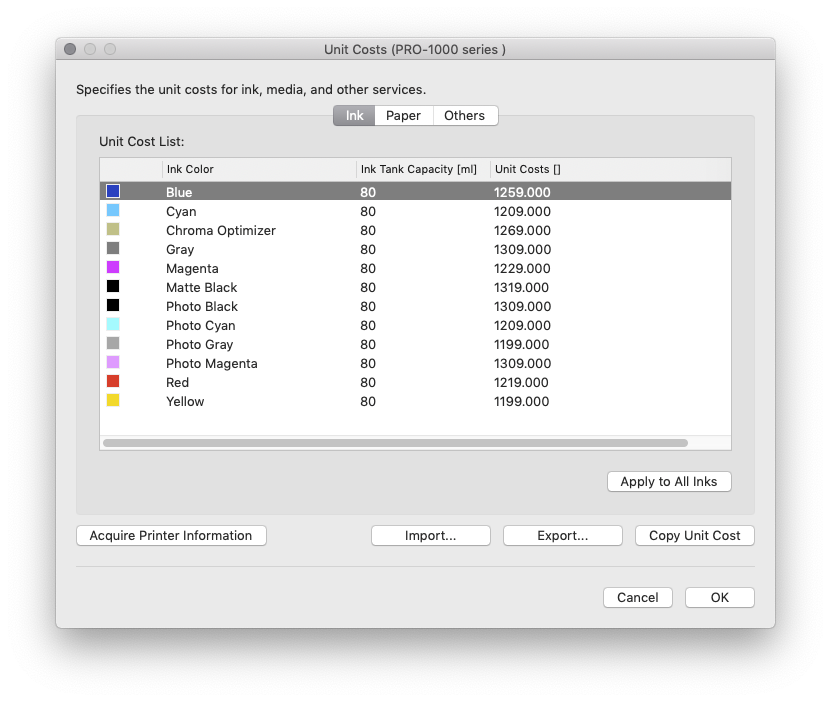
Task: Click Acquire Printer Information
Action: pyautogui.click(x=171, y=536)
